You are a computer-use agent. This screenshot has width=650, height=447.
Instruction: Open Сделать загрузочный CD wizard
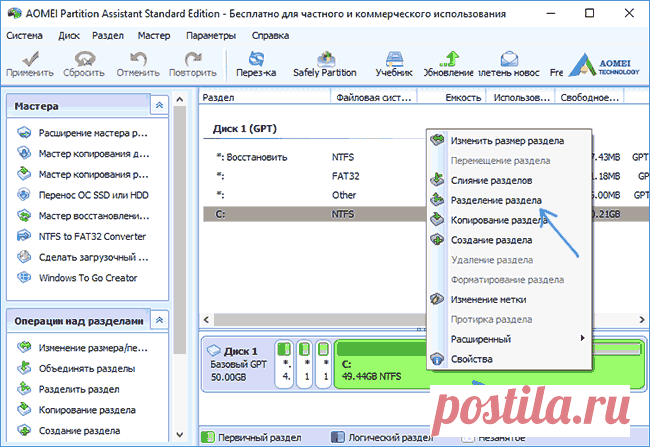[82, 258]
